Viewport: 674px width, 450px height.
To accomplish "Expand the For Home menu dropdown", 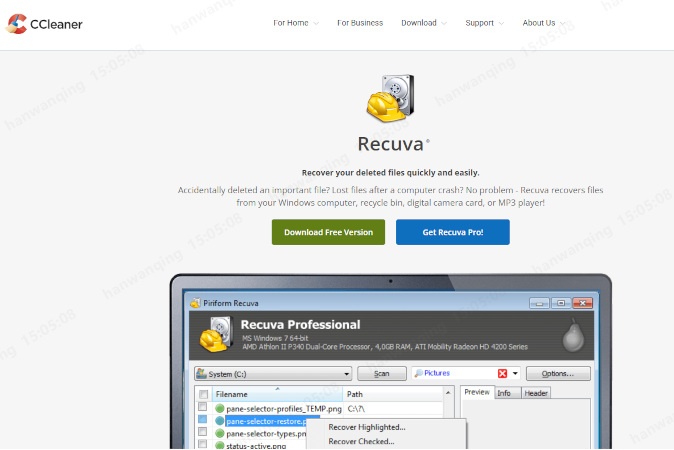I will [296, 23].
